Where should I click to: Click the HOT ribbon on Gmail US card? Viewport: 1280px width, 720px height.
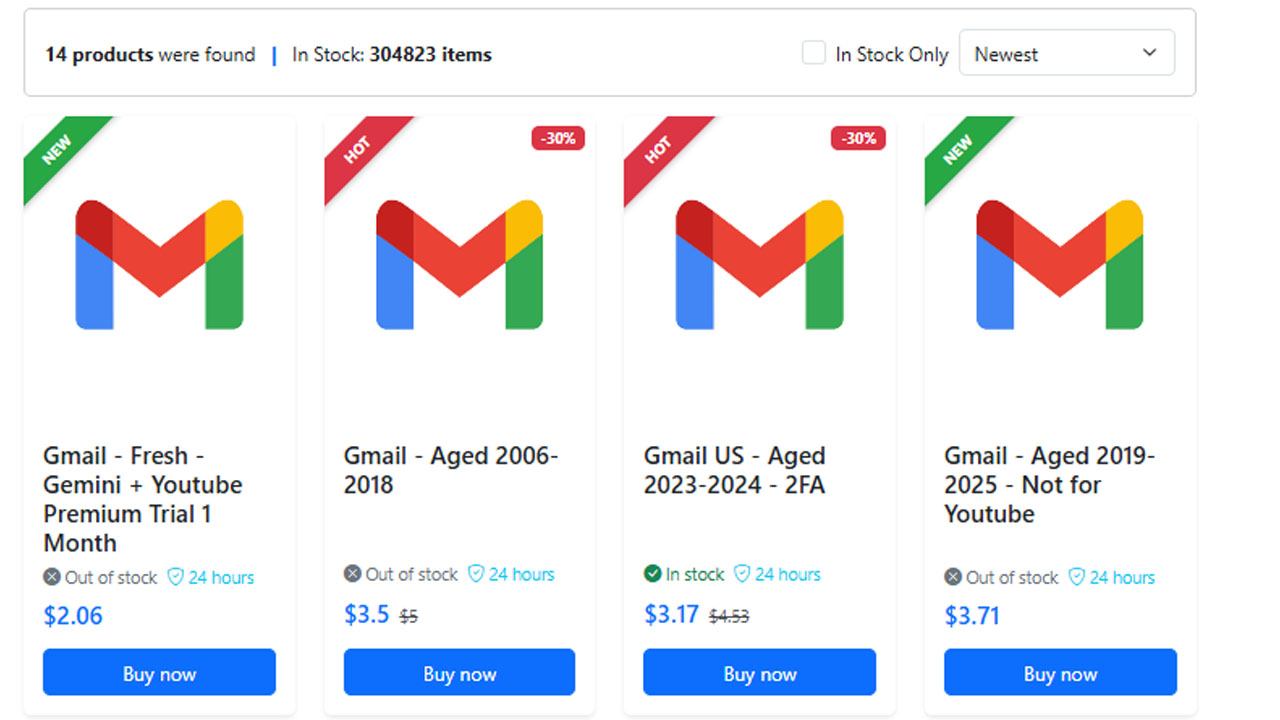(658, 149)
